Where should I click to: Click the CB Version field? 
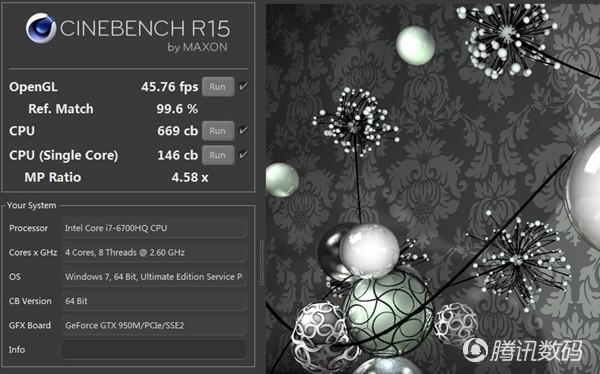(x=154, y=301)
